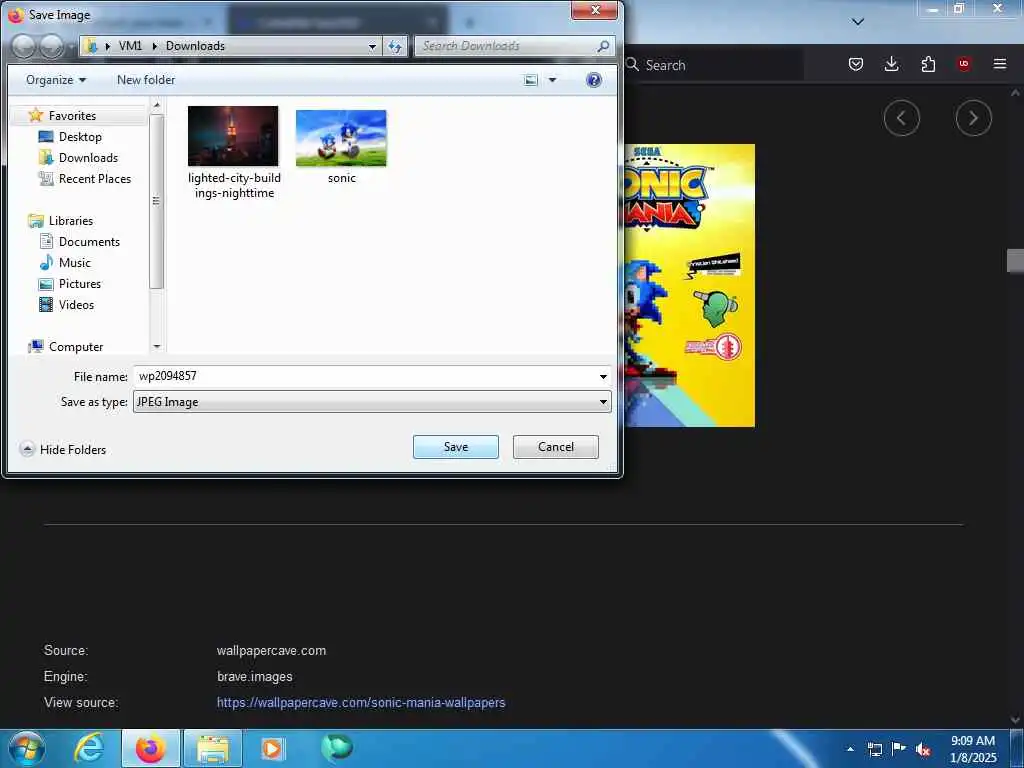Image resolution: width=1024 pixels, height=768 pixels.
Task: Open the Organize dropdown menu
Action: 56,80
